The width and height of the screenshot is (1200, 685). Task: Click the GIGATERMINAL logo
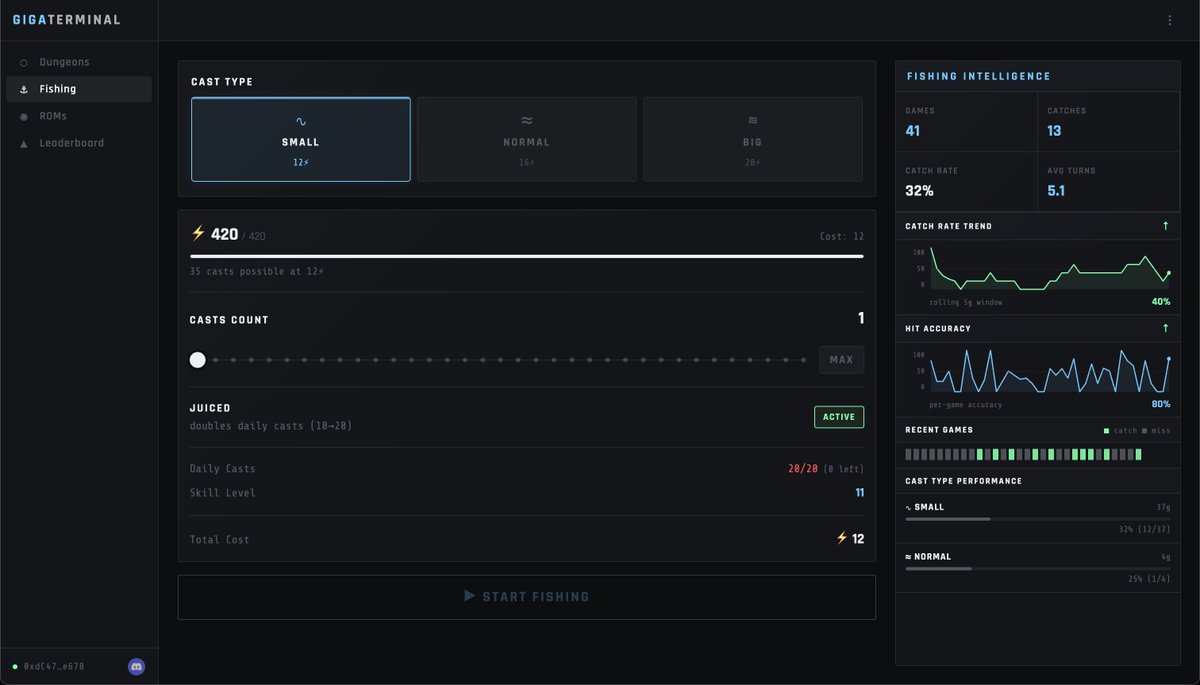tap(67, 20)
